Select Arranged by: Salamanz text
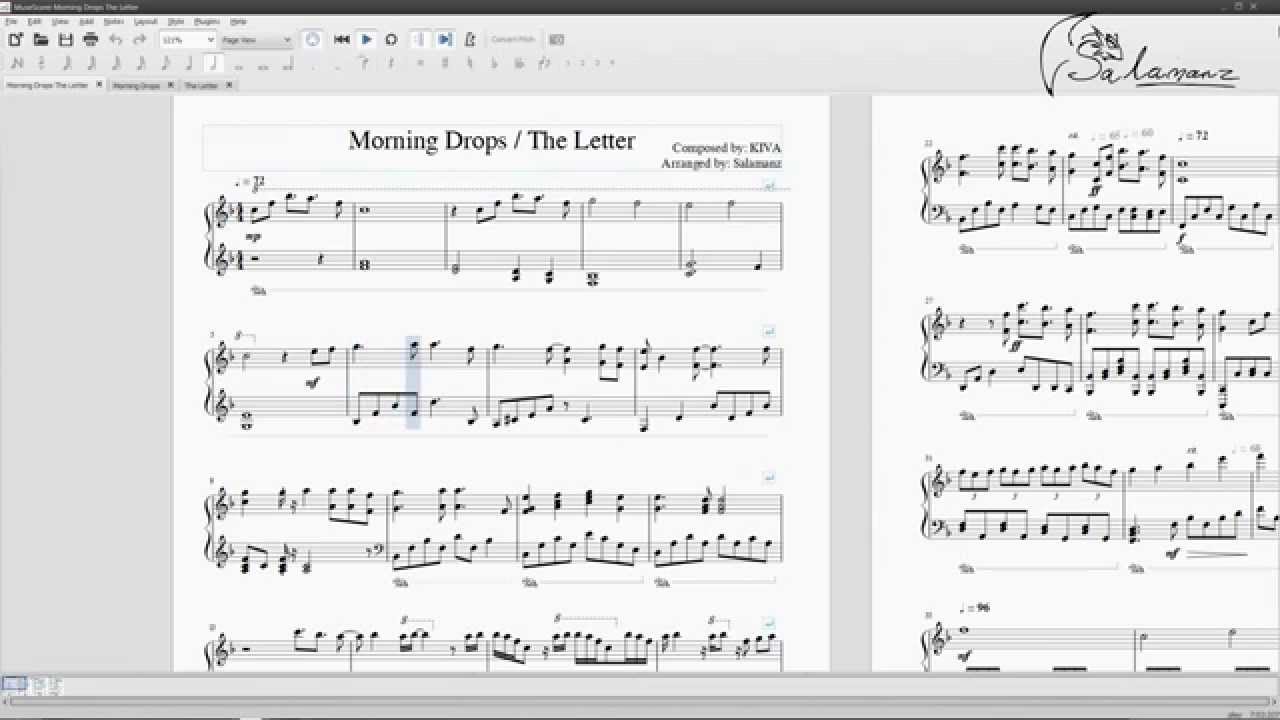Viewport: 1280px width, 720px height. tap(721, 163)
